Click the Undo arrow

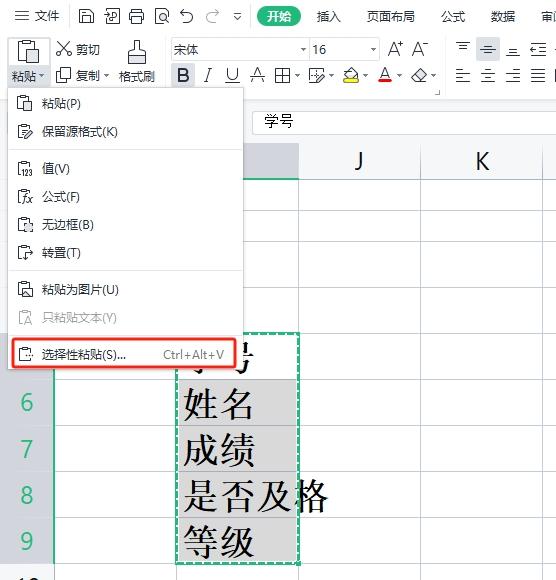[x=187, y=16]
